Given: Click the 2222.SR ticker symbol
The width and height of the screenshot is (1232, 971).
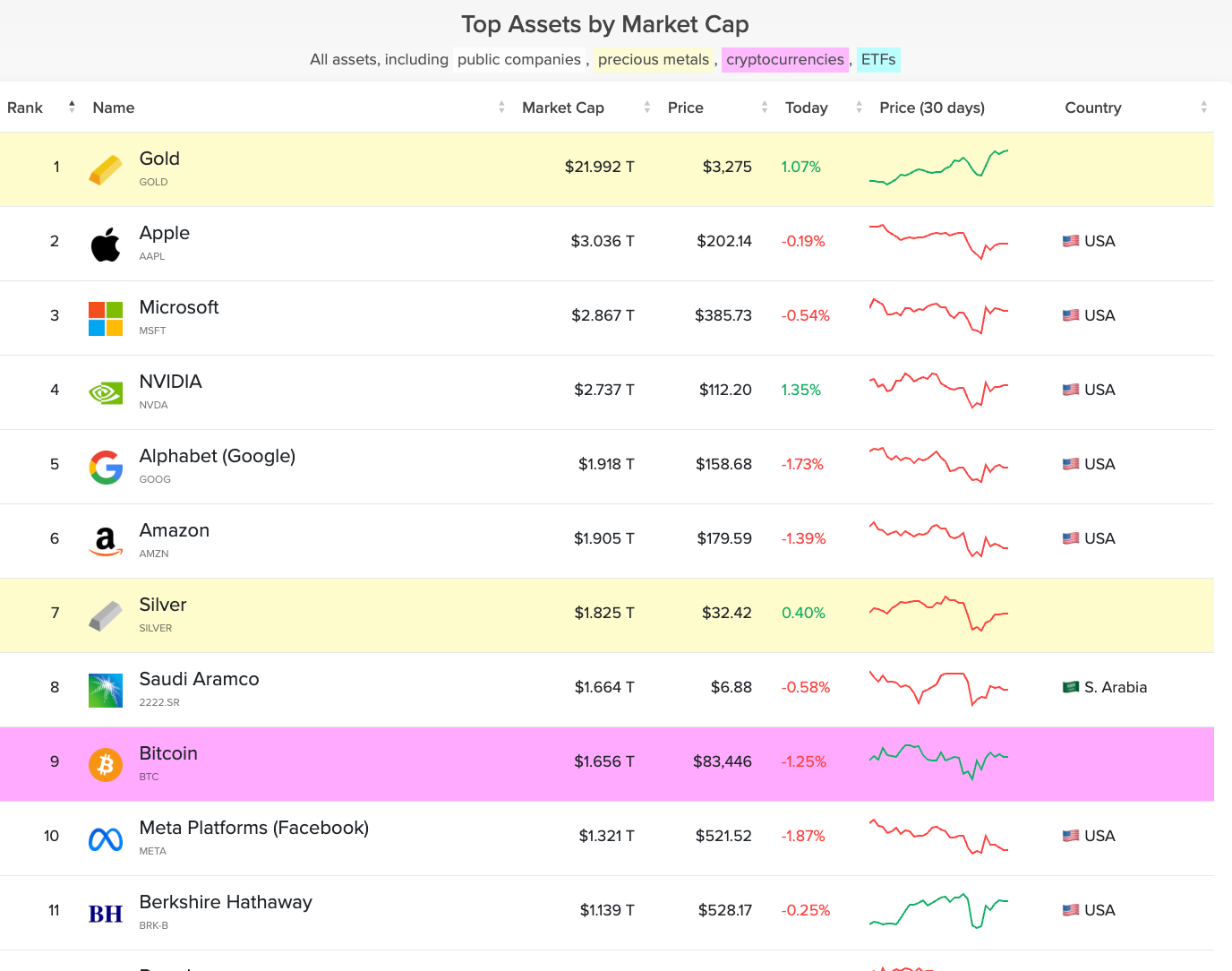Looking at the screenshot, I should 159,702.
